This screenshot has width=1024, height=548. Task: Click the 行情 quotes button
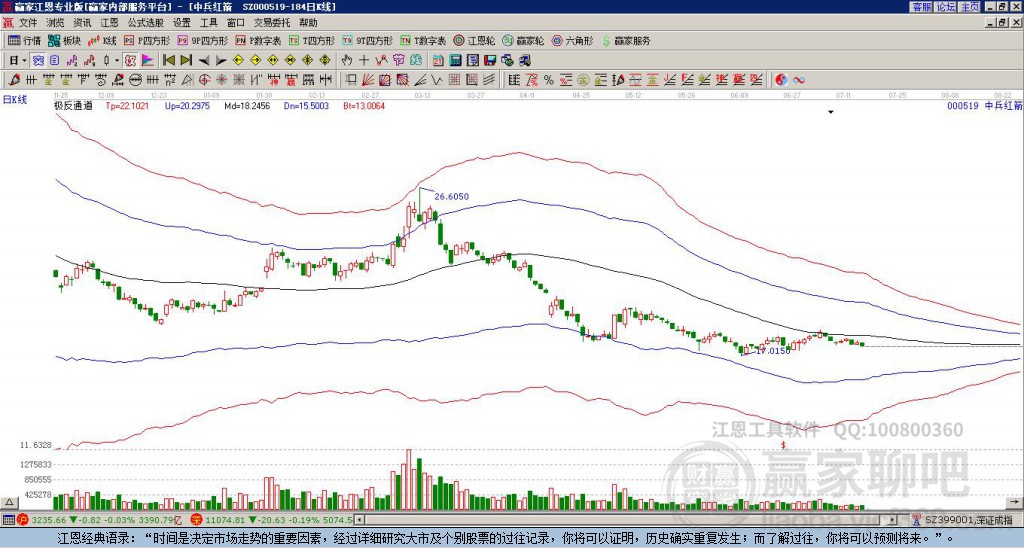[24, 41]
